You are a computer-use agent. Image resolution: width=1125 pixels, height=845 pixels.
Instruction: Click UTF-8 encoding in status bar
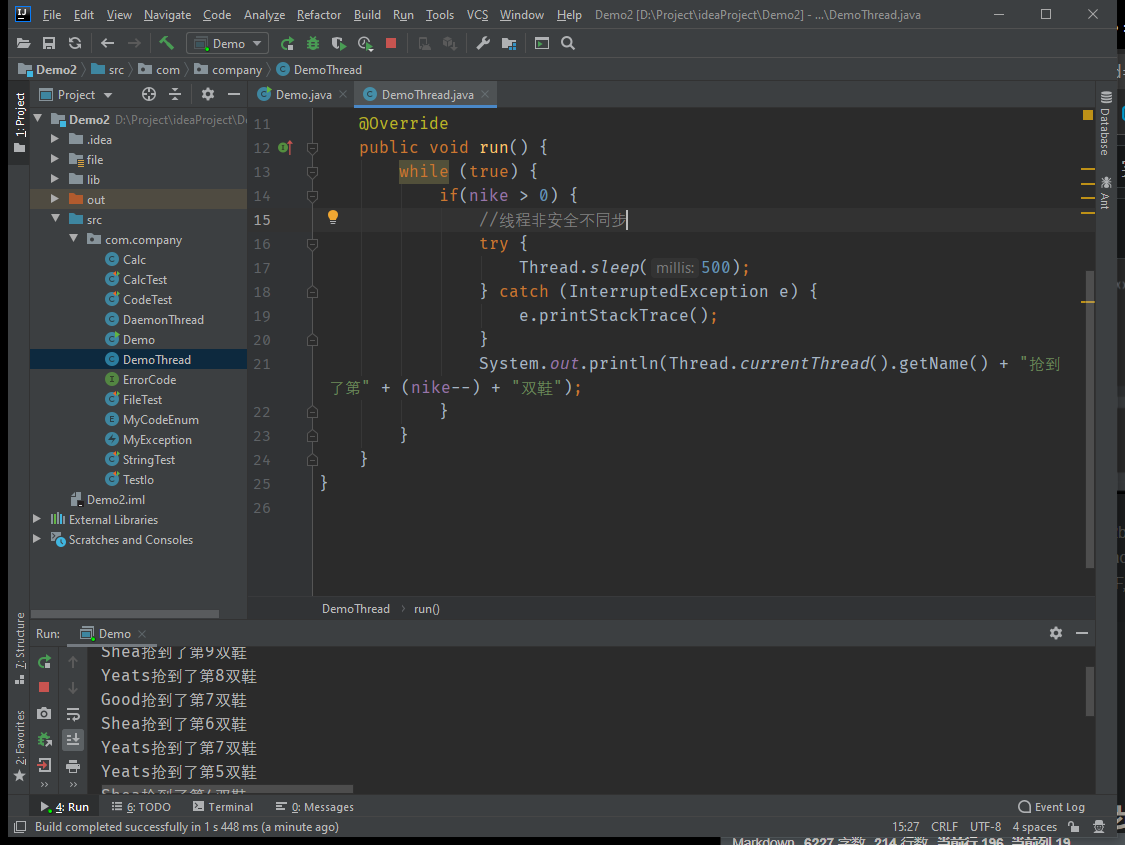coord(985,827)
